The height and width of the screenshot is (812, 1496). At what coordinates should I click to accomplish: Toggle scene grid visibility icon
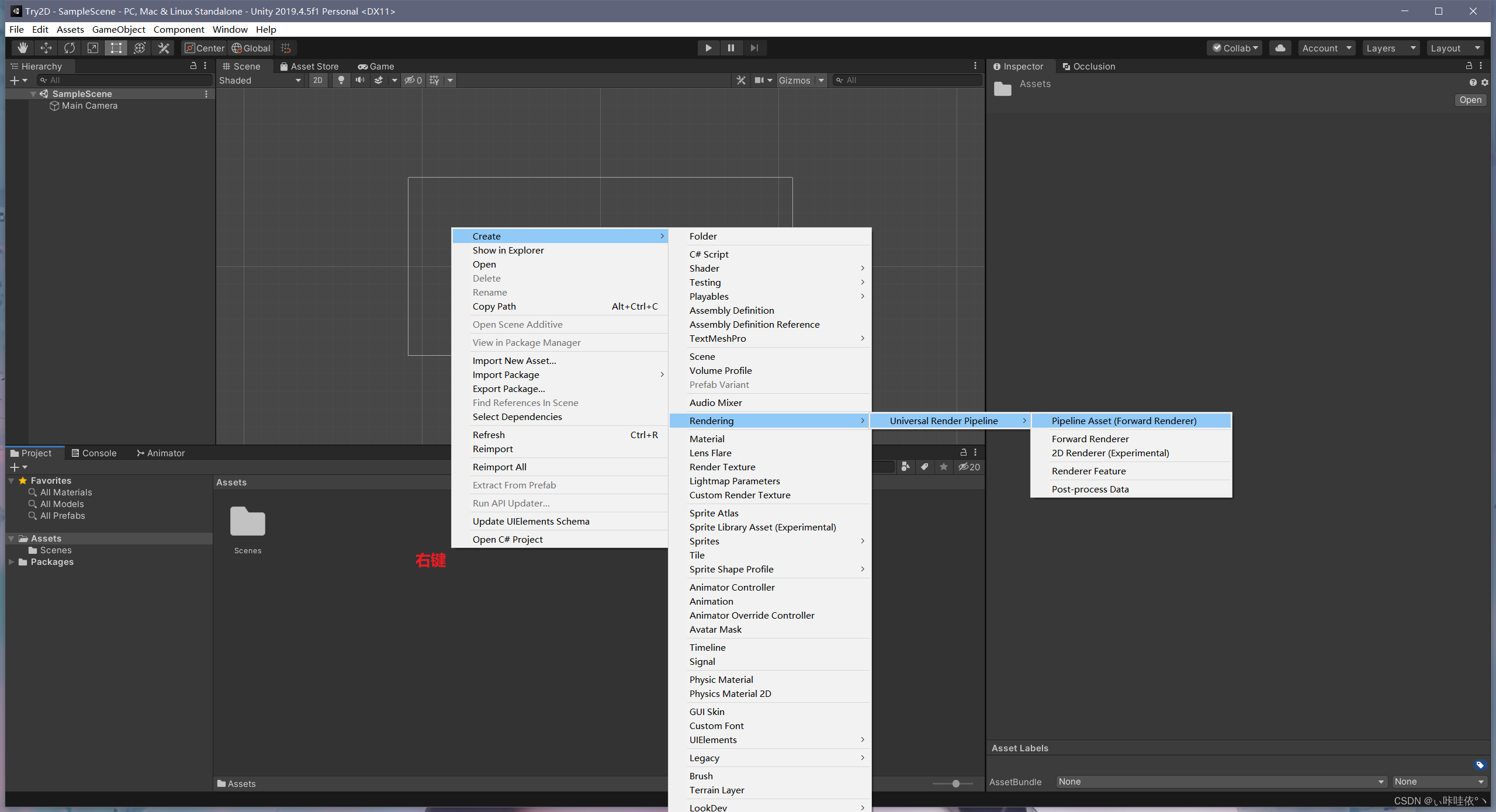point(434,80)
